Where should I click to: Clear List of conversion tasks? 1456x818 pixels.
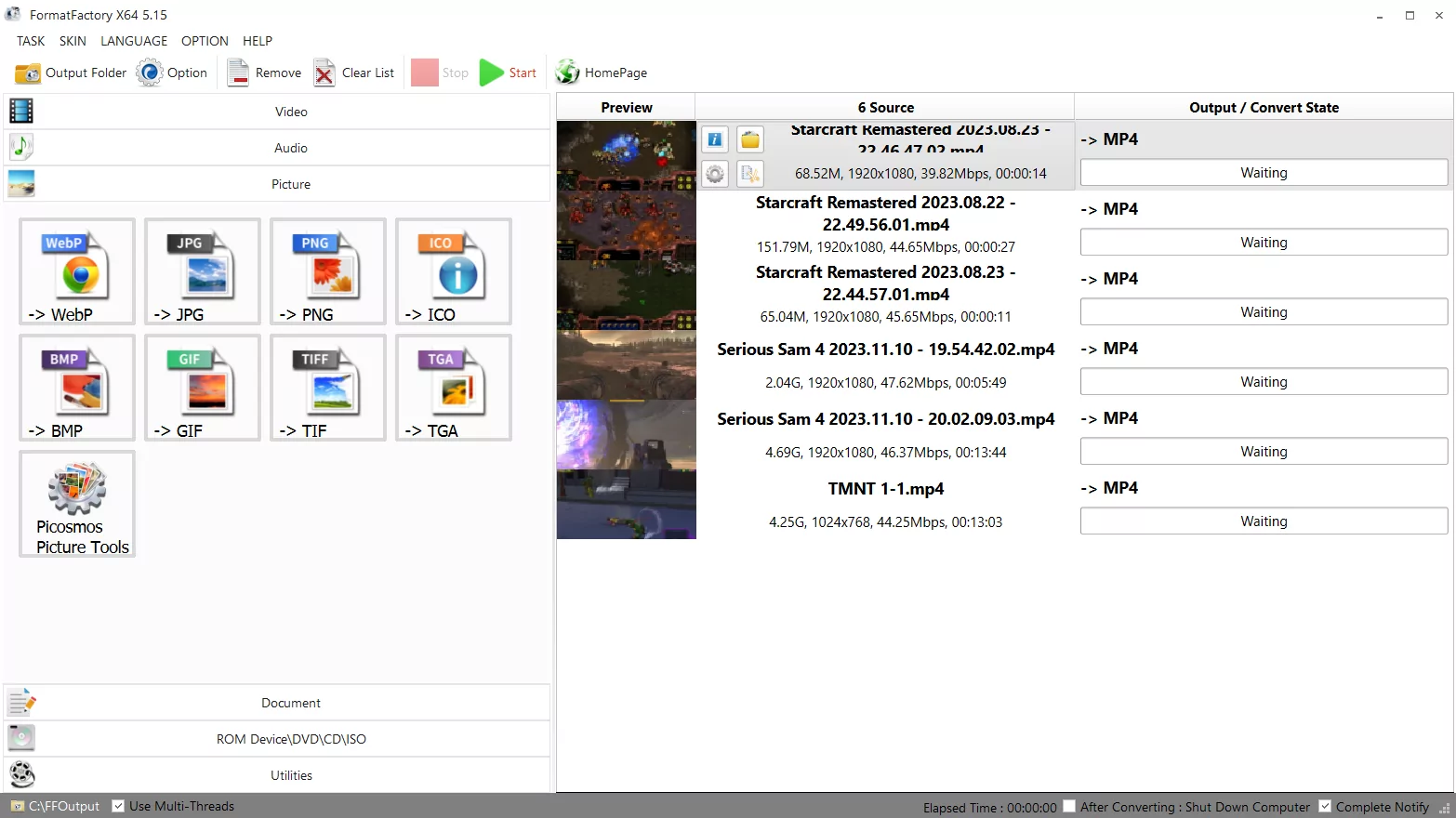click(354, 73)
